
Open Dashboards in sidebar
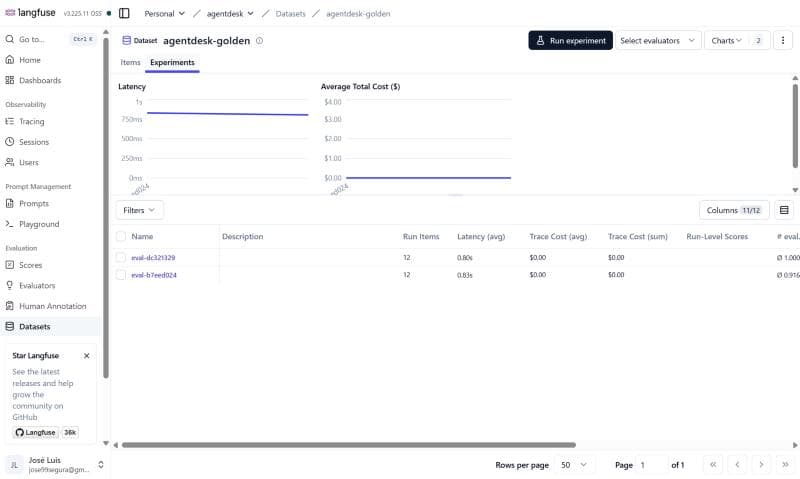40,80
